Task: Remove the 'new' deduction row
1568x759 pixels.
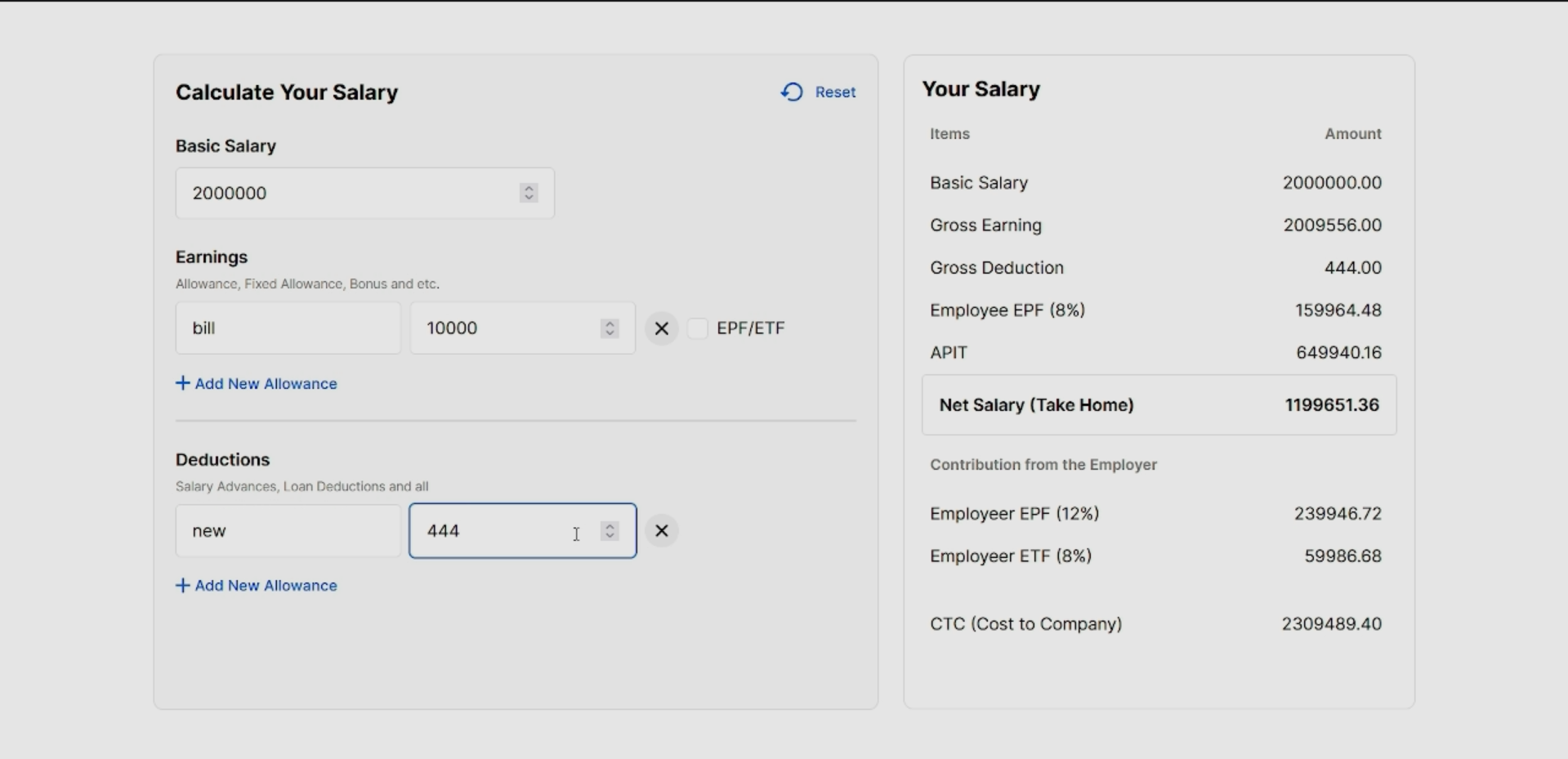Action: coord(662,531)
